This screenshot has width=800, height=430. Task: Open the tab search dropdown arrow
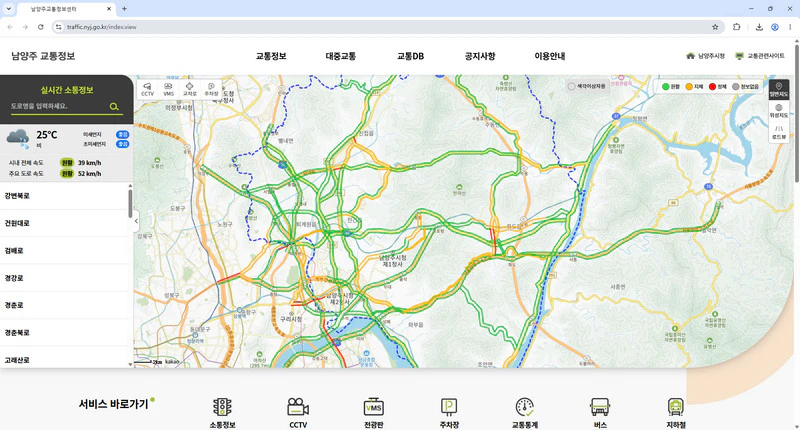tap(9, 9)
